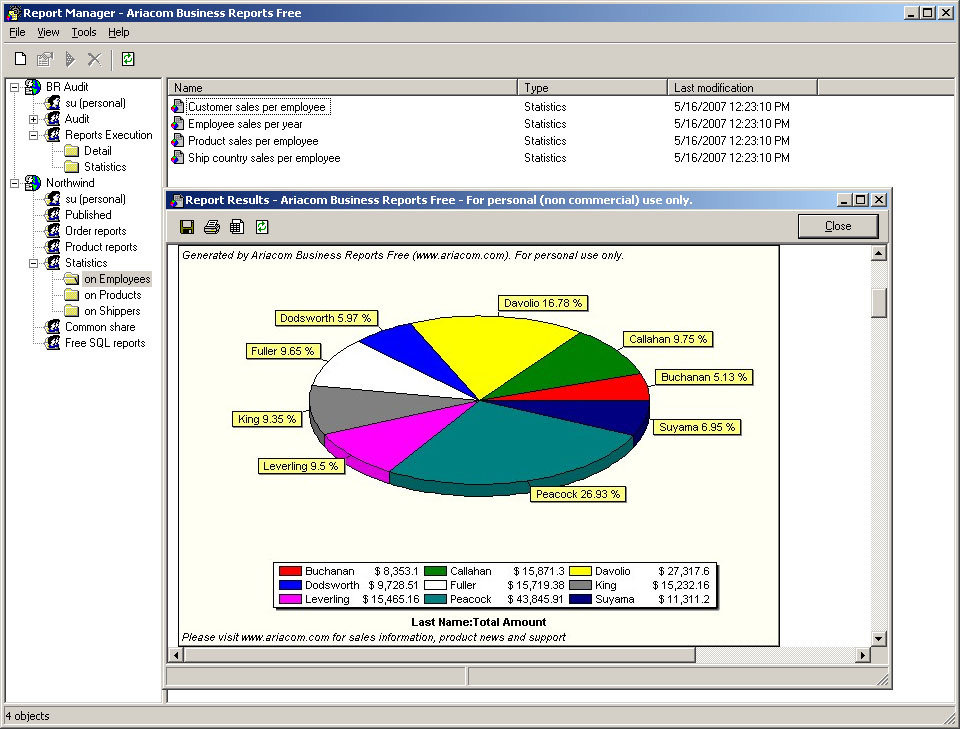Viewport: 960px width, 729px height.
Task: Click the teal Peacock legend swatch
Action: [x=435, y=599]
